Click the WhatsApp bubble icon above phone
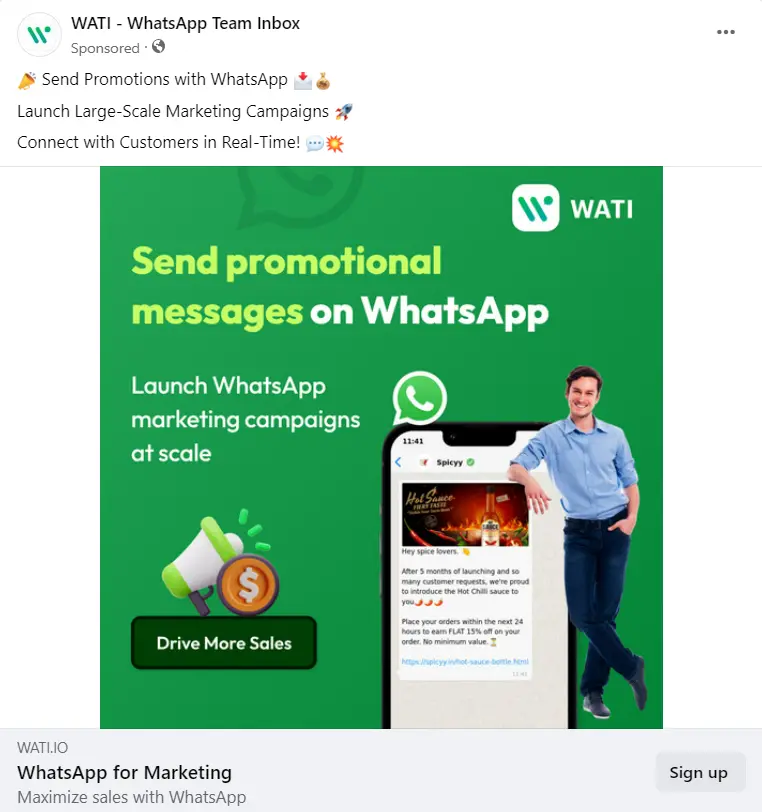The width and height of the screenshot is (762, 812). pyautogui.click(x=420, y=399)
